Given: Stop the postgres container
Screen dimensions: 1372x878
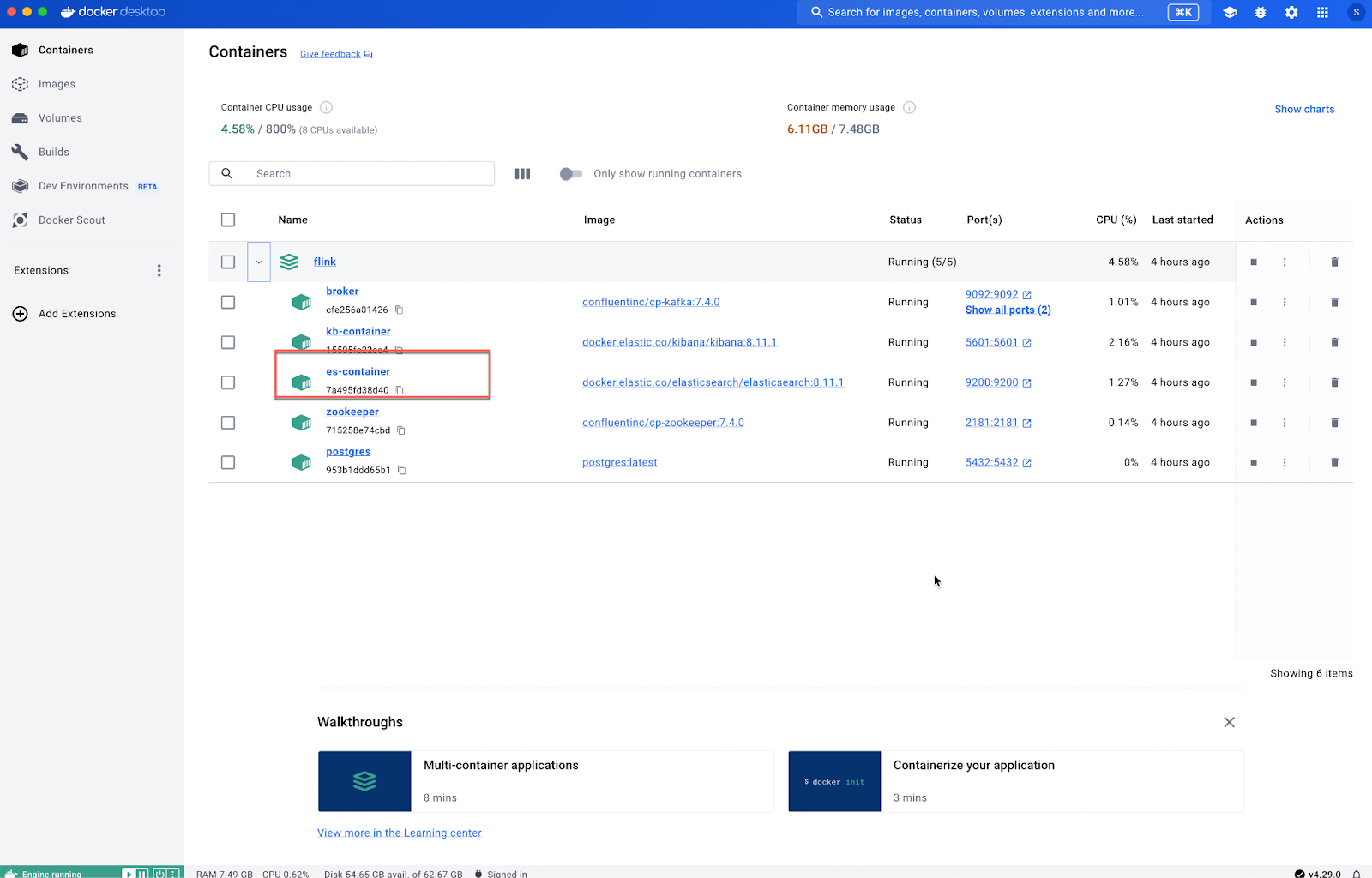Looking at the screenshot, I should (1254, 462).
